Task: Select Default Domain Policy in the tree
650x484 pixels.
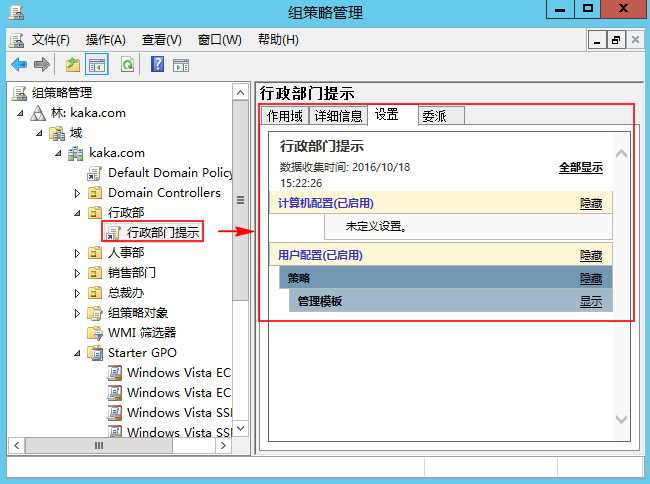Action: 170,173
